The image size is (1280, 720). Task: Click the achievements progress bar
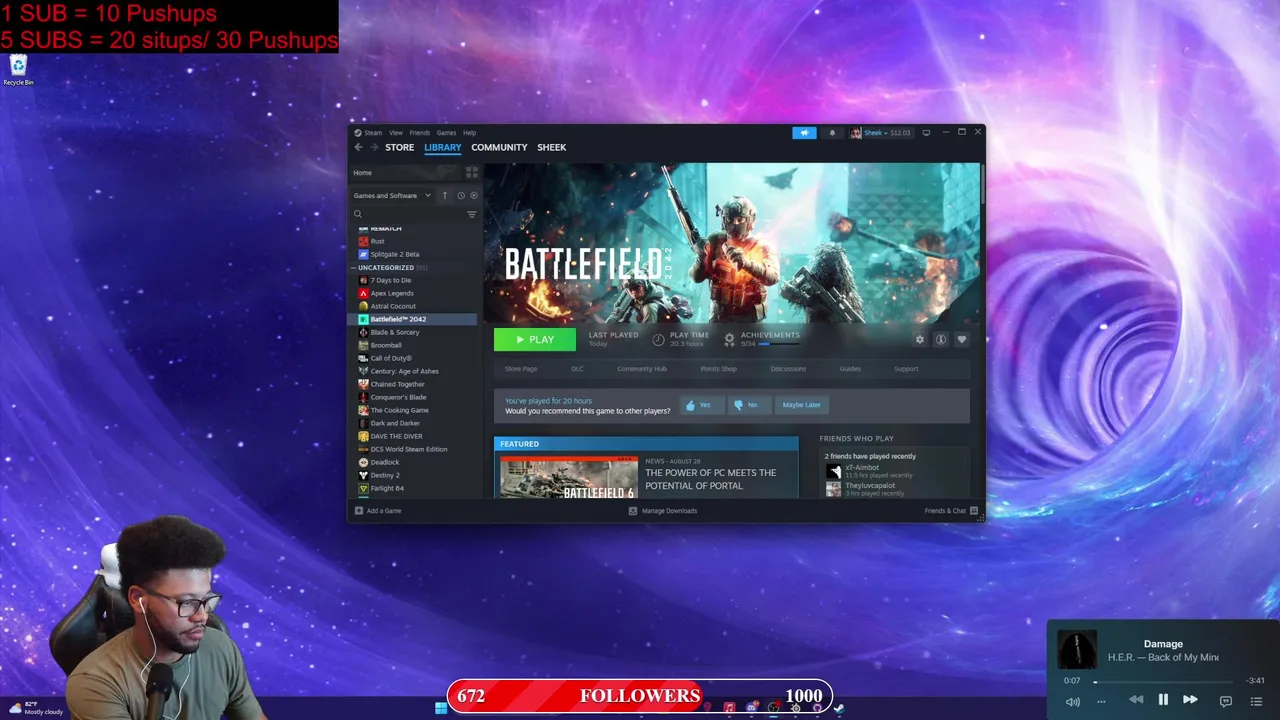pyautogui.click(x=779, y=344)
